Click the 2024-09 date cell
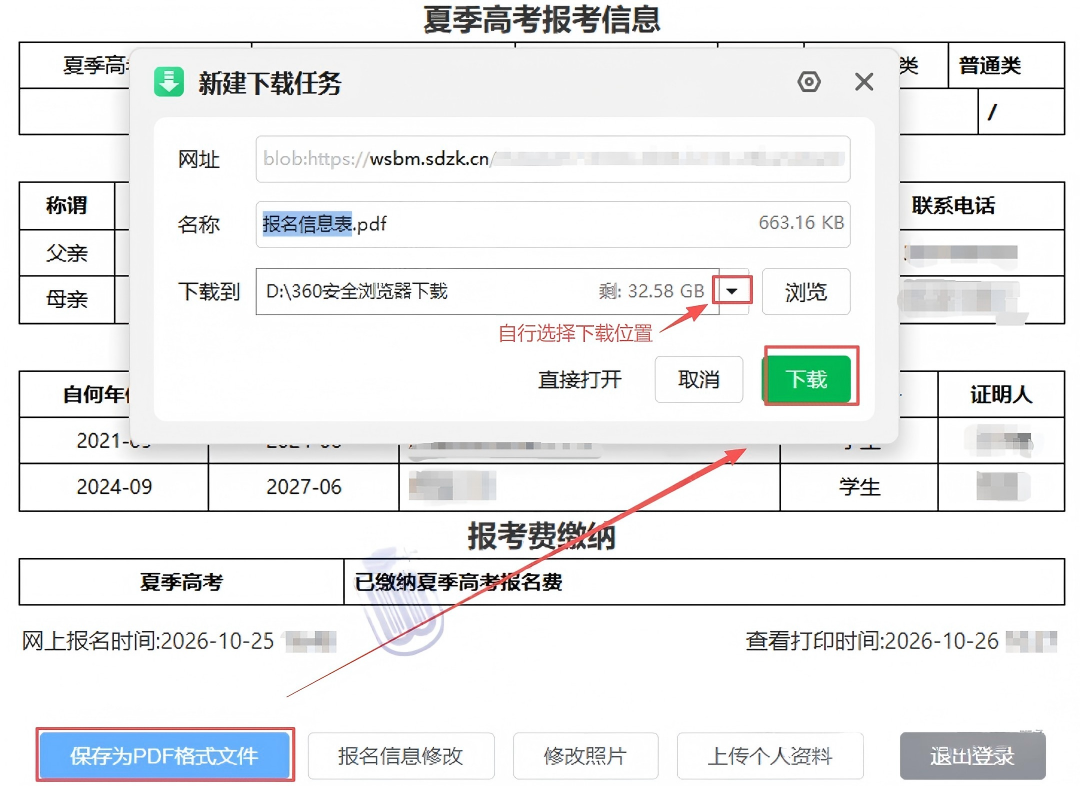 114,487
